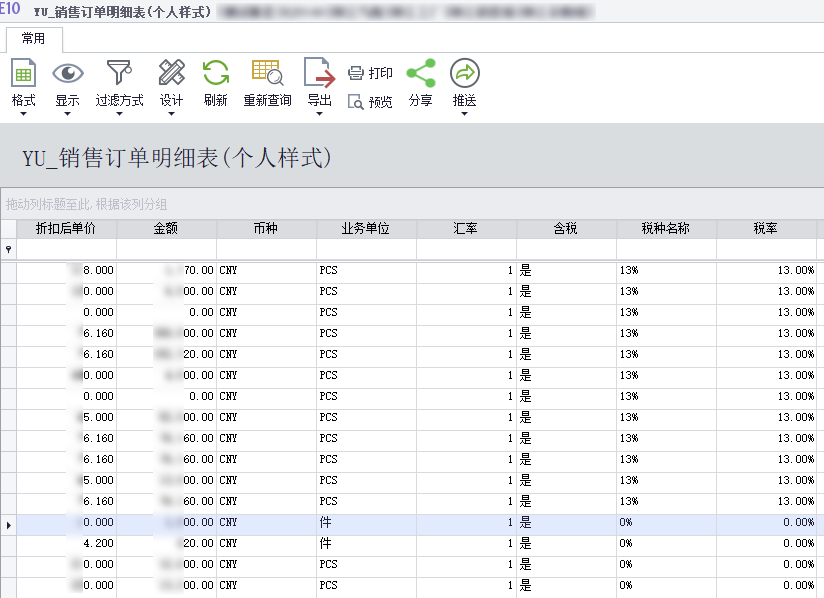This screenshot has width=824, height=598.
Task: Click the 税率 column header
Action: (766, 229)
